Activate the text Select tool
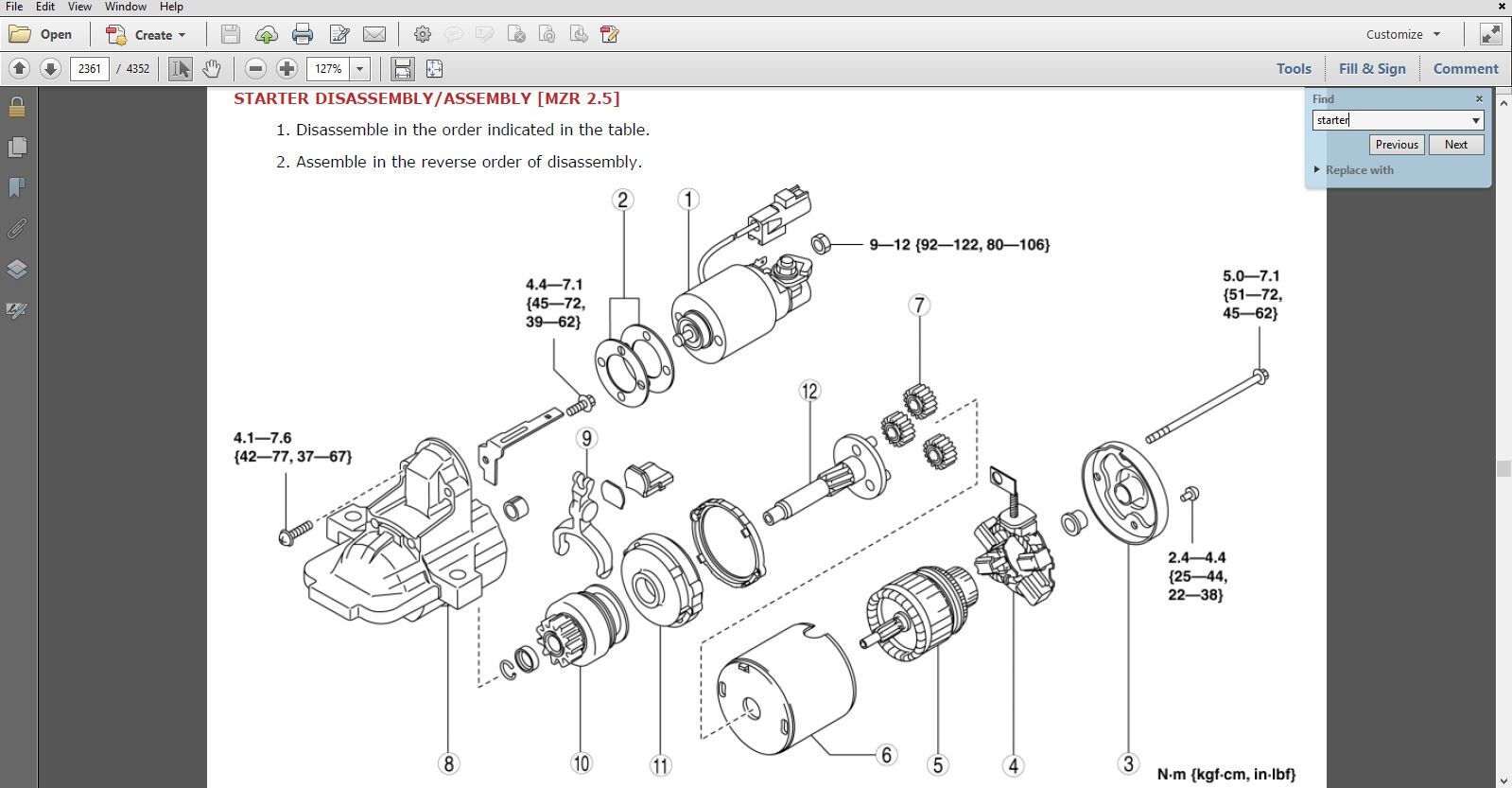The height and width of the screenshot is (788, 1512). [180, 69]
